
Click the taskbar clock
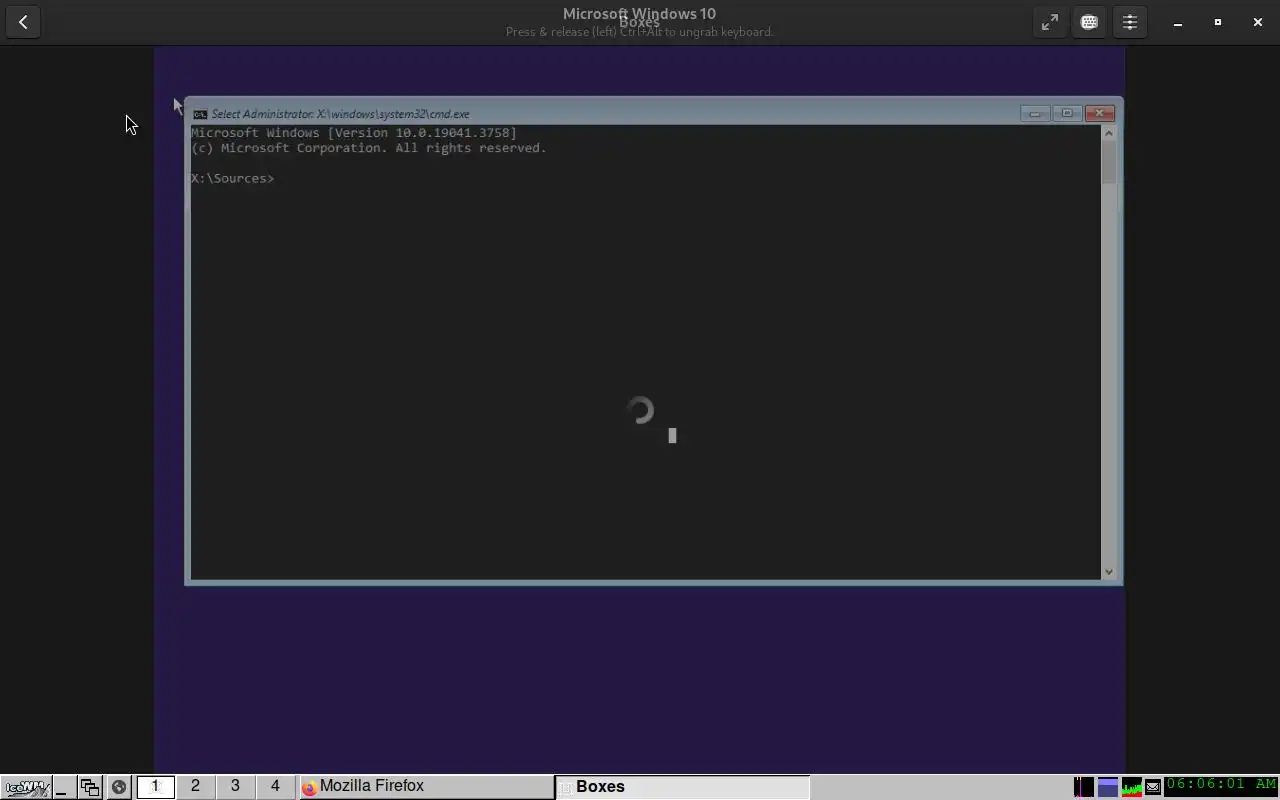[x=1221, y=786]
